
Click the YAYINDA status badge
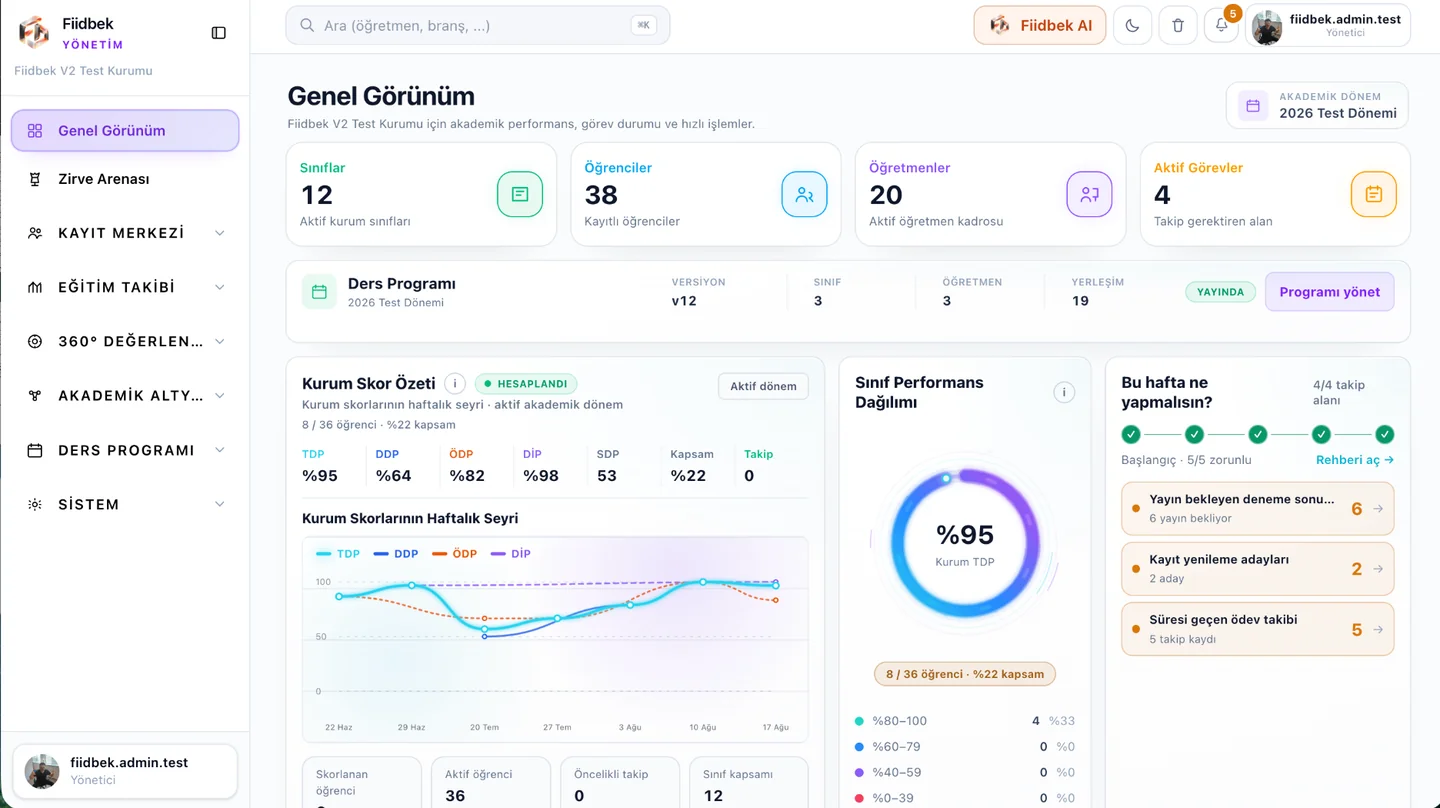click(x=1220, y=292)
